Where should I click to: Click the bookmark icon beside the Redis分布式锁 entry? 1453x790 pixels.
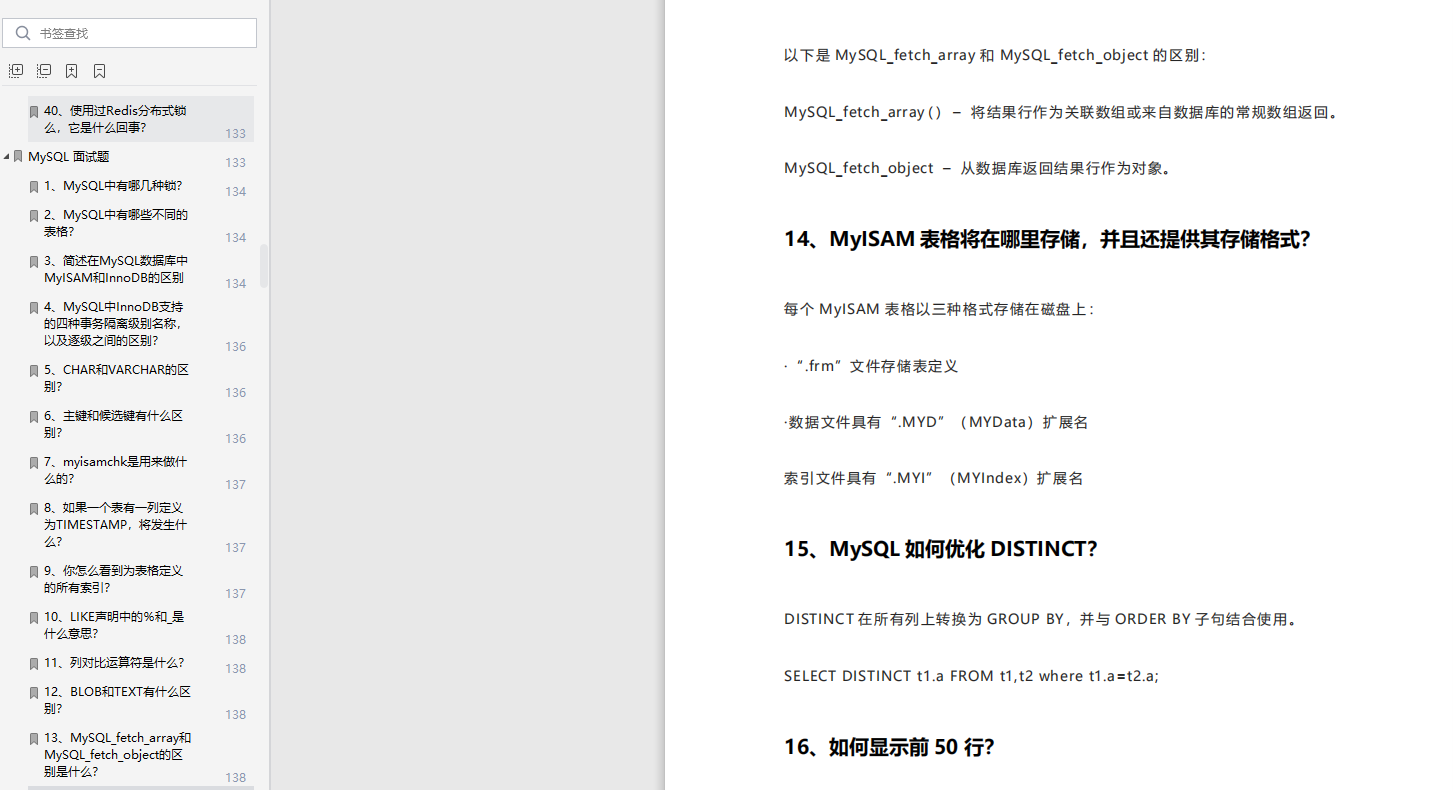click(33, 112)
